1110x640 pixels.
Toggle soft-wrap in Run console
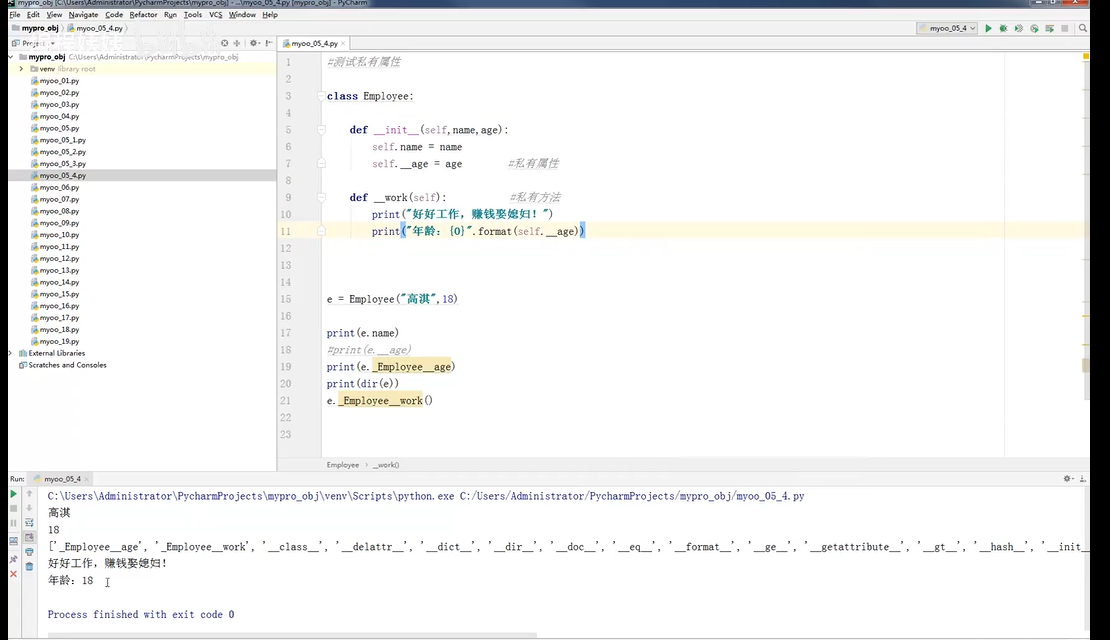click(x=29, y=522)
